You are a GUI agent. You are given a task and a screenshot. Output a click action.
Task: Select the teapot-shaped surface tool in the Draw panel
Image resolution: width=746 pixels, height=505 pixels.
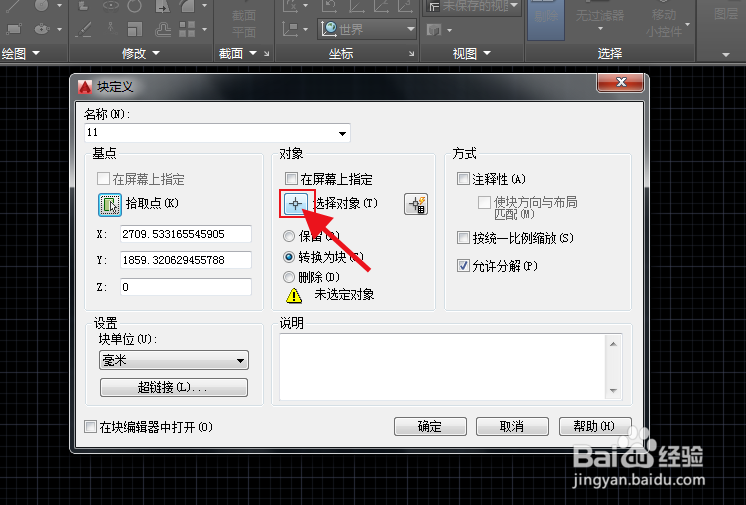[x=42, y=29]
